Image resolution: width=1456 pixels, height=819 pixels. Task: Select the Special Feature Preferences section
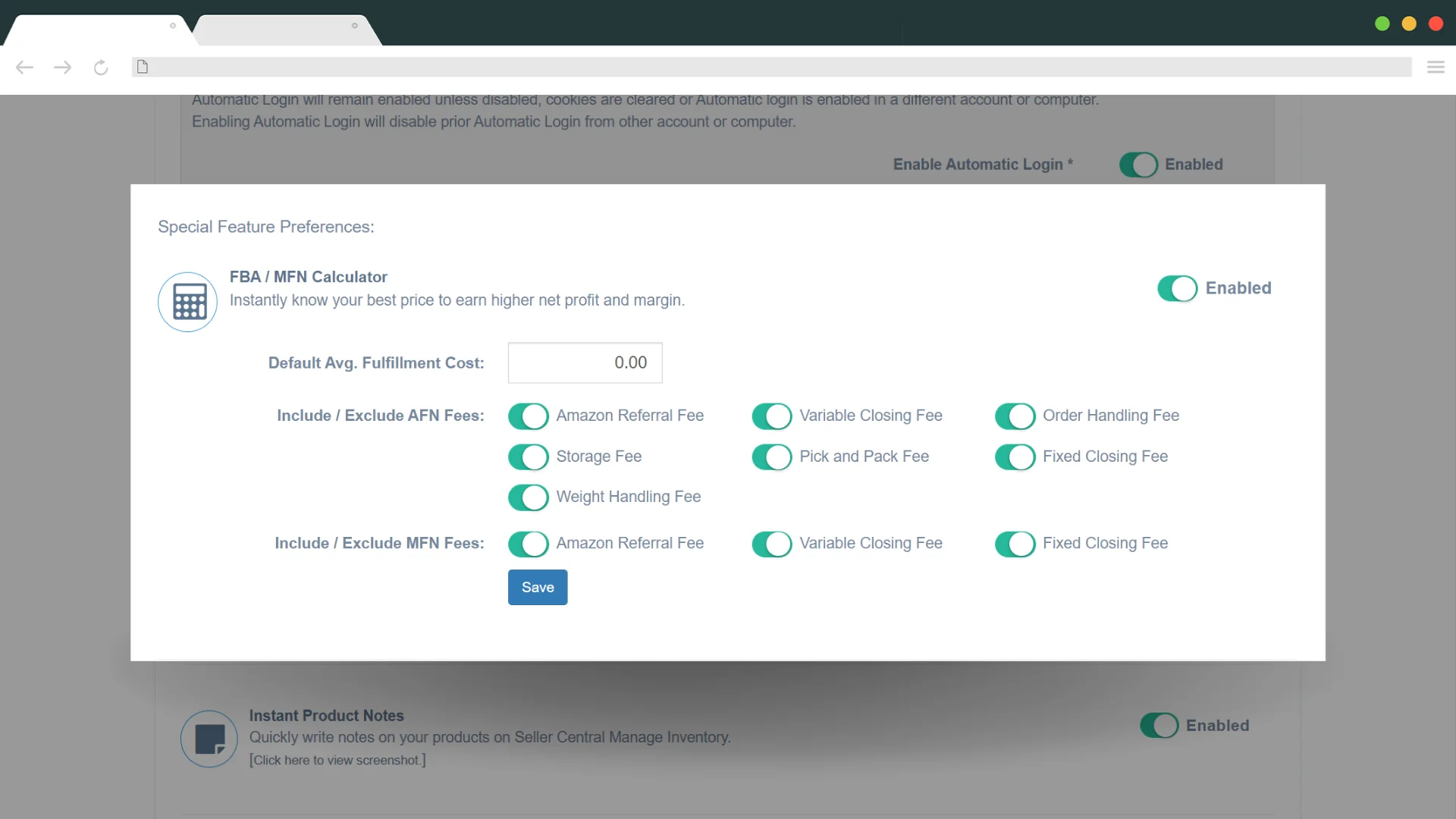[266, 226]
